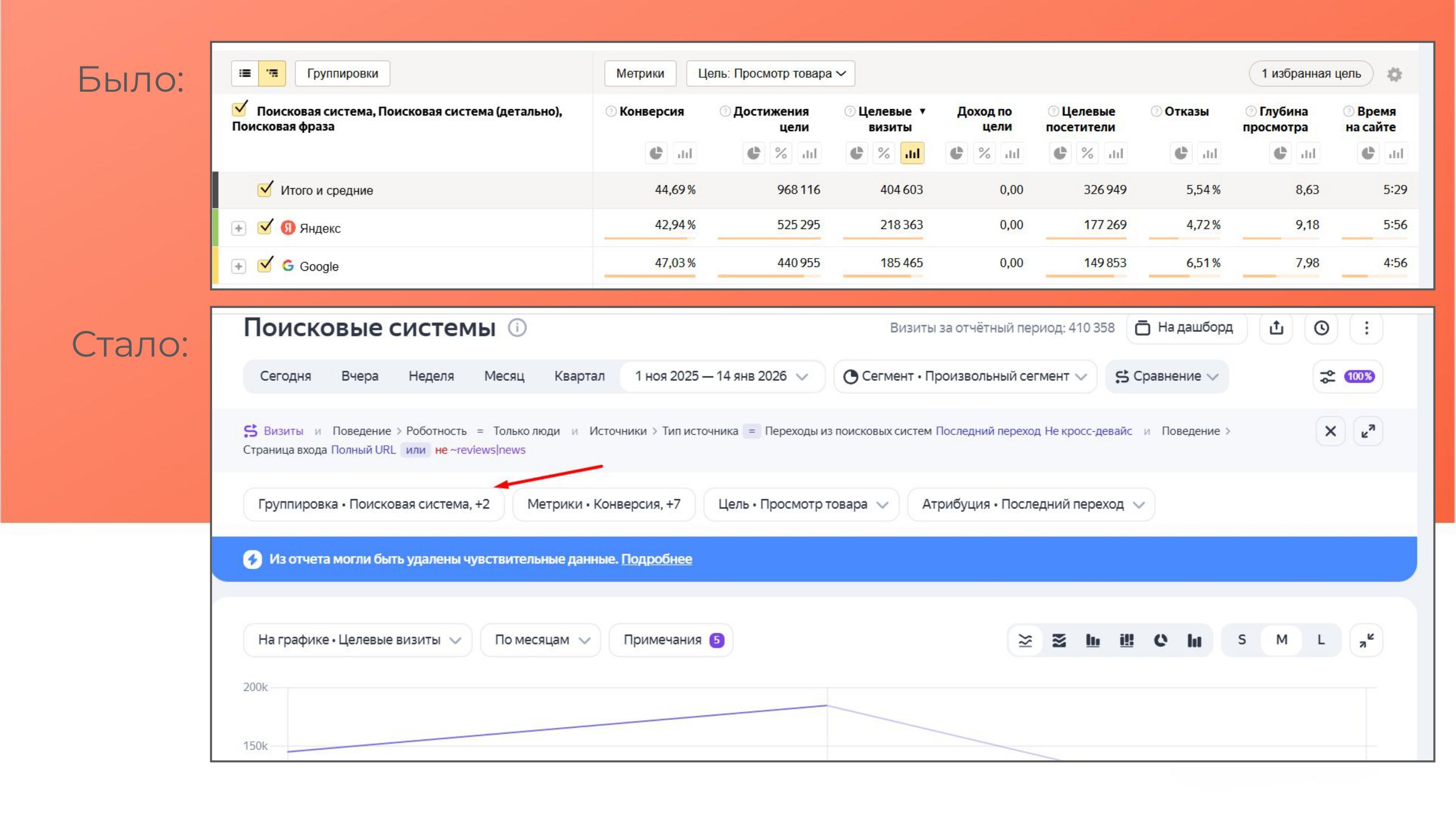This screenshot has width=1456, height=819.
Task: Expand the Яндекс row plus button
Action: (238, 229)
